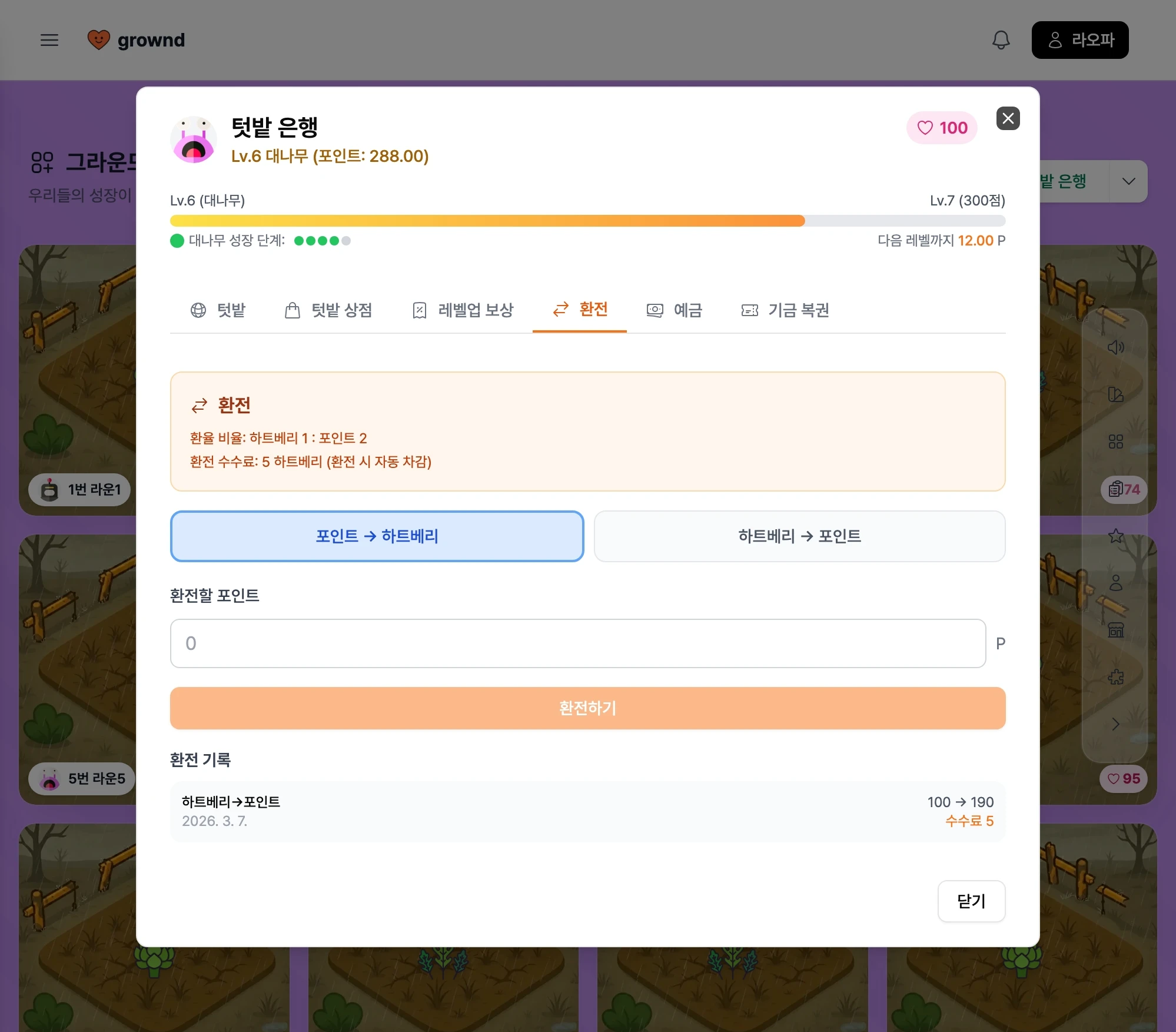Click the star icon in side toolbar
Screen dimensions: 1176x1032
coord(1115,536)
